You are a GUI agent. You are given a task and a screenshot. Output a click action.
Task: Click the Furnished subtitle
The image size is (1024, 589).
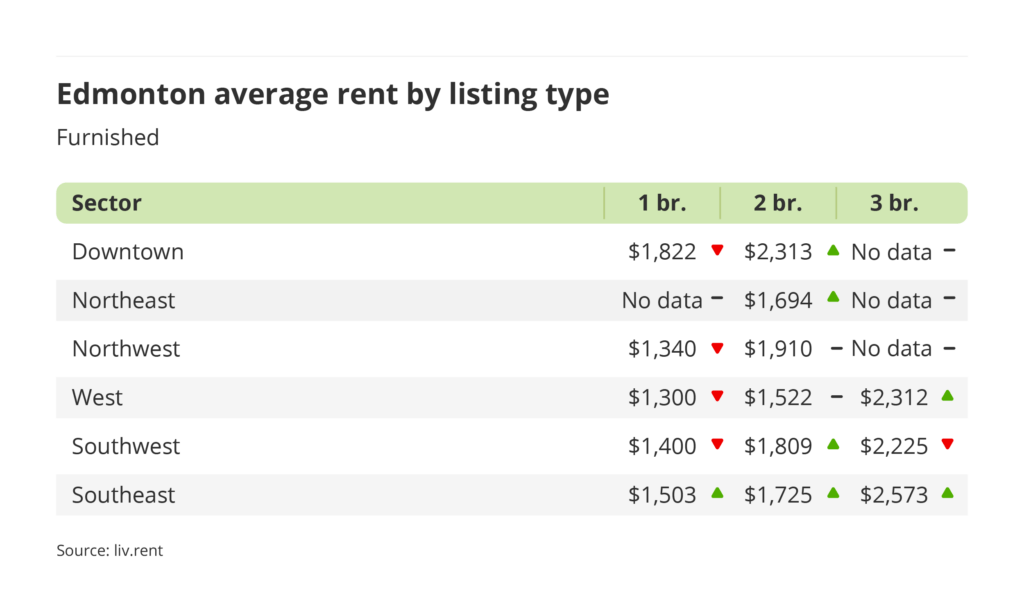pos(108,137)
